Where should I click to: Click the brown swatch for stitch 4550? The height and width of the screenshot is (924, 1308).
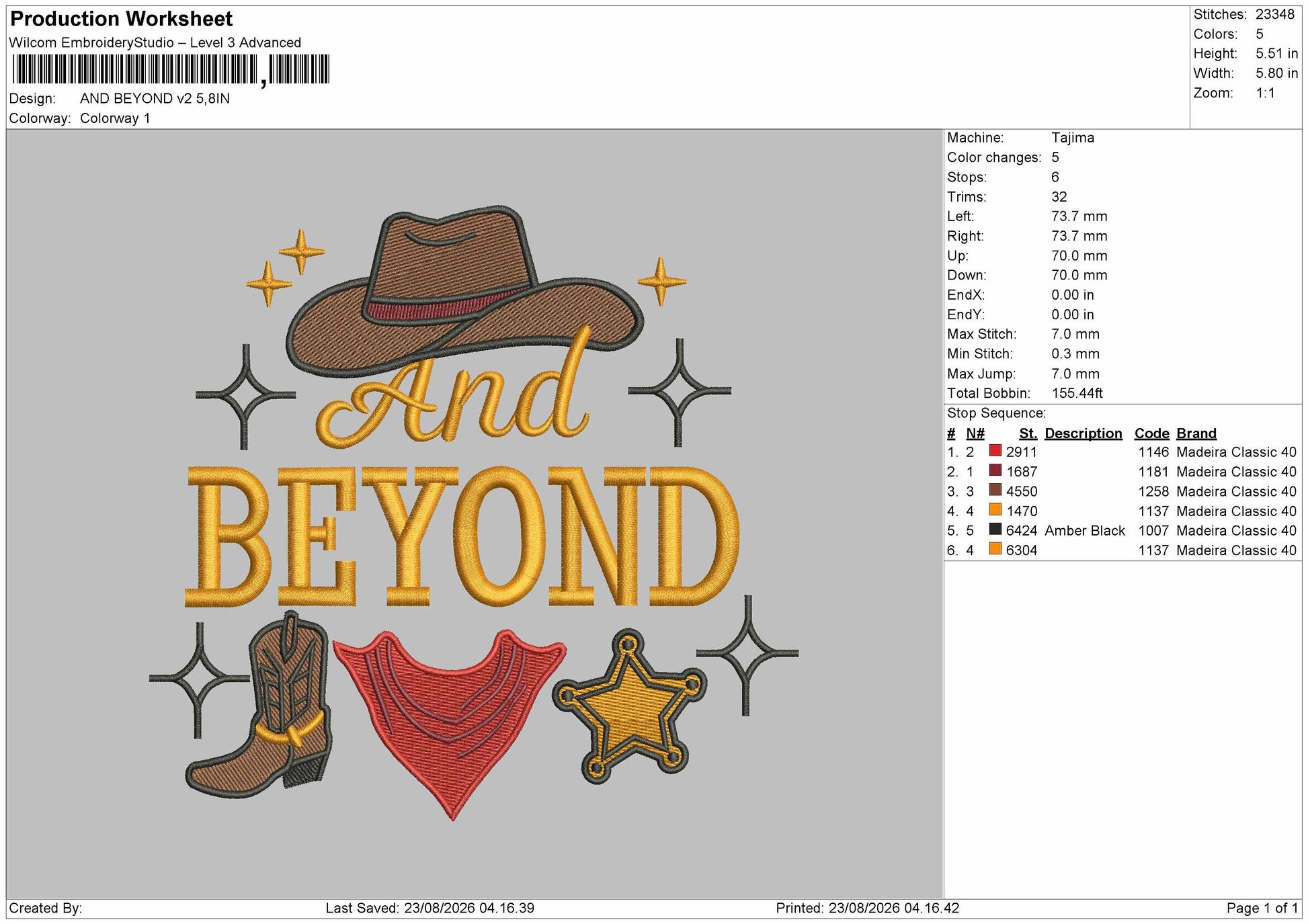pyautogui.click(x=995, y=490)
